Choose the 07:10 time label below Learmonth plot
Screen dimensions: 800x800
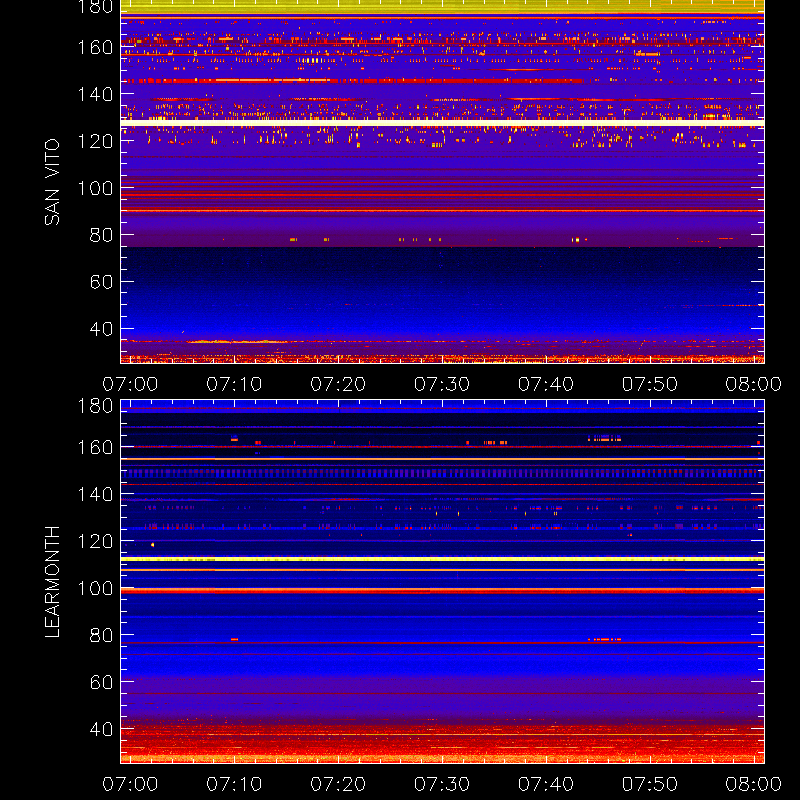pyautogui.click(x=234, y=784)
